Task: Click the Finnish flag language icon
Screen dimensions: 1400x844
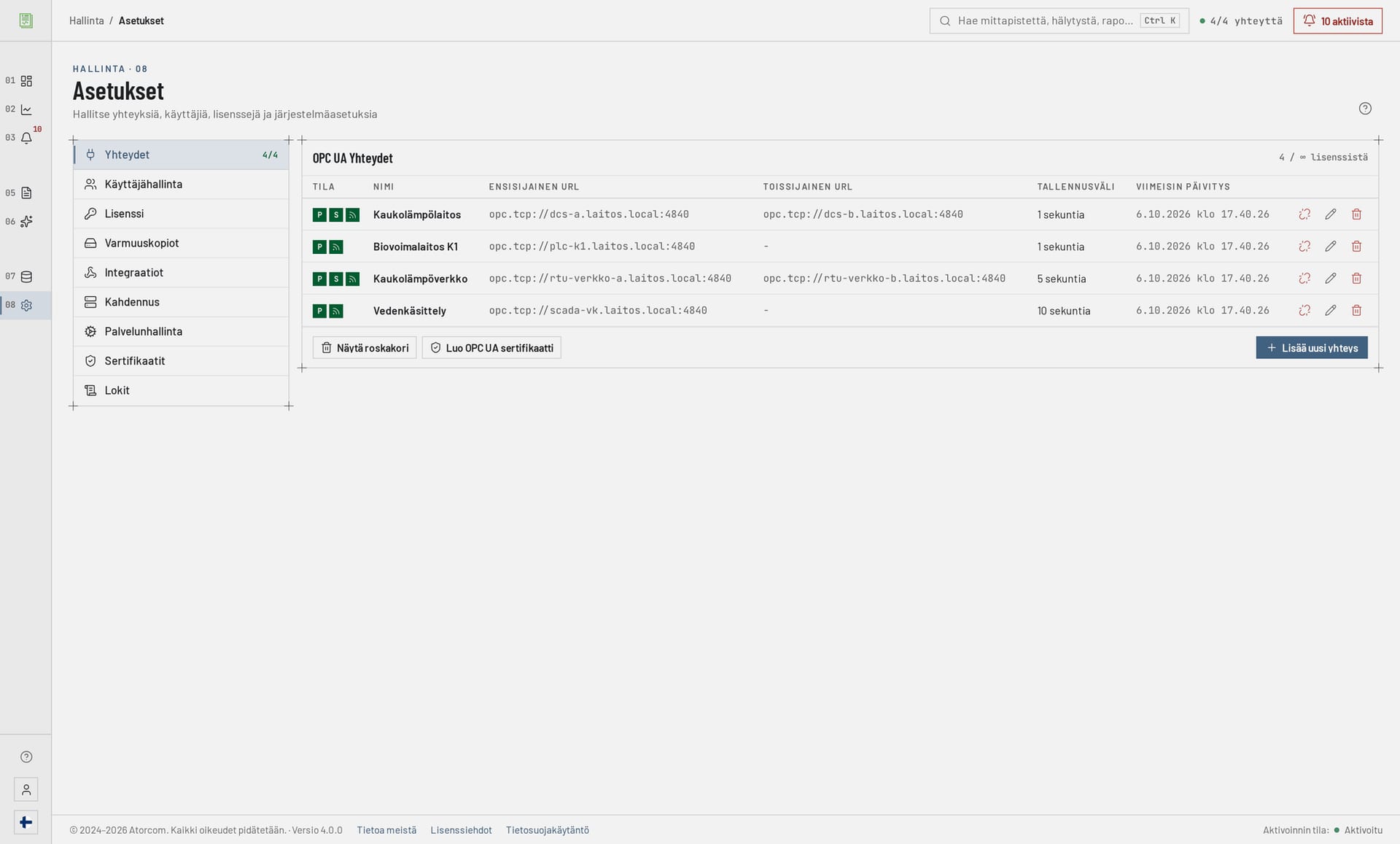Action: (x=26, y=822)
